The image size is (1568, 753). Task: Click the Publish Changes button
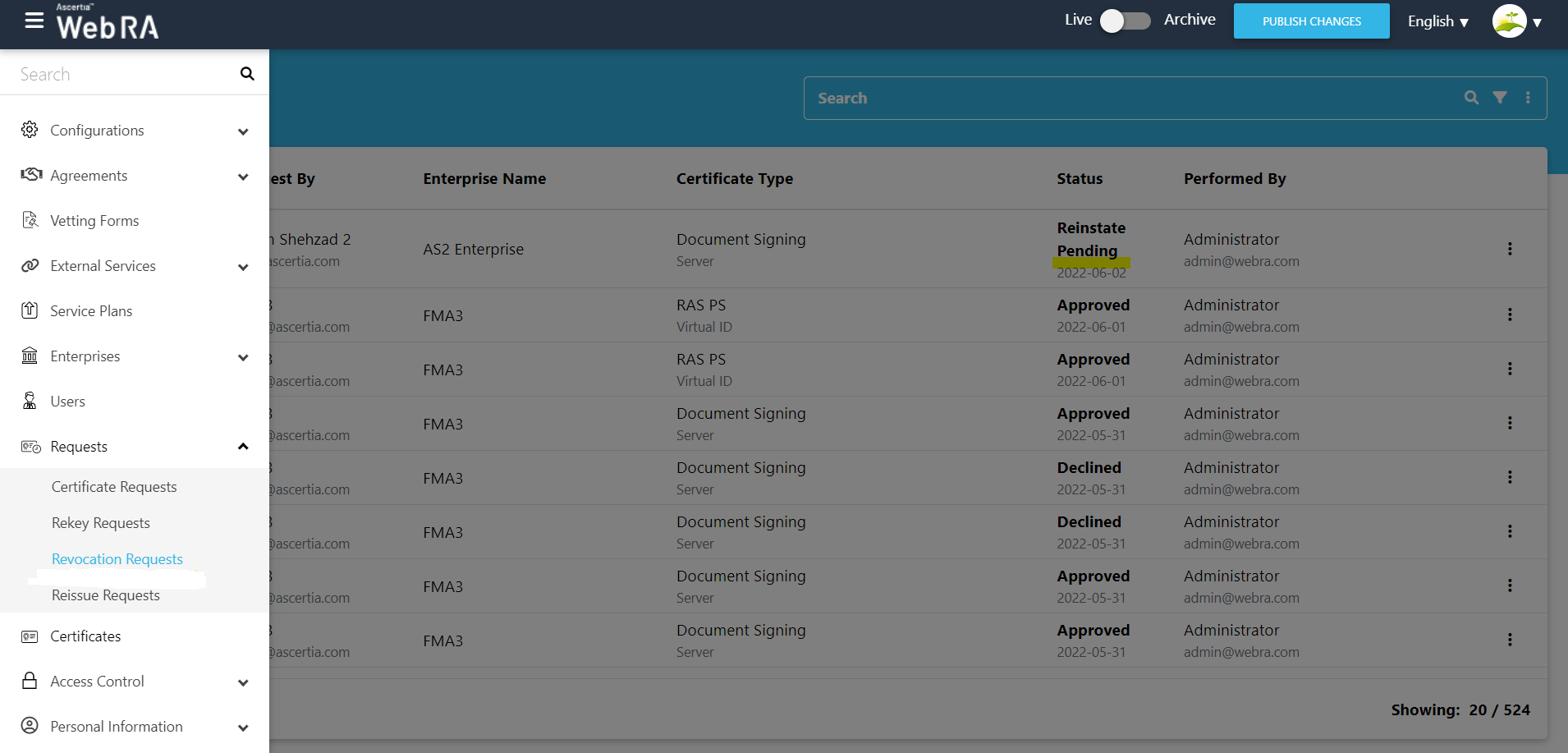[1311, 21]
